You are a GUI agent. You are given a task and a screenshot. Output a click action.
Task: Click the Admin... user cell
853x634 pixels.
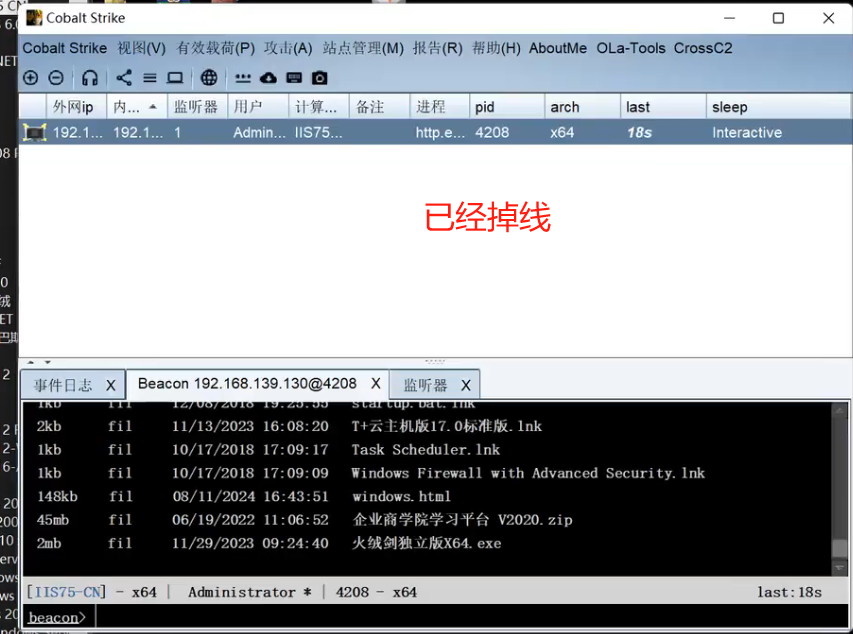point(259,132)
